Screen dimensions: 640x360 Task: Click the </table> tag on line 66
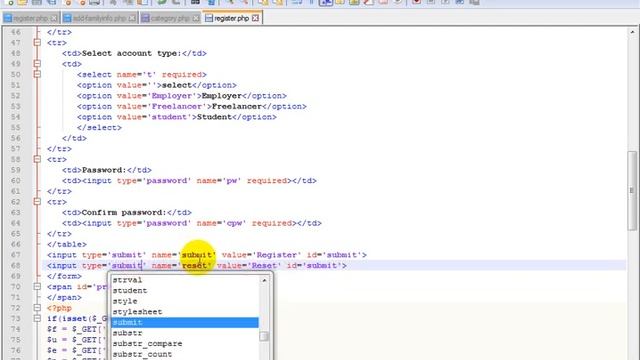pyautogui.click(x=67, y=244)
